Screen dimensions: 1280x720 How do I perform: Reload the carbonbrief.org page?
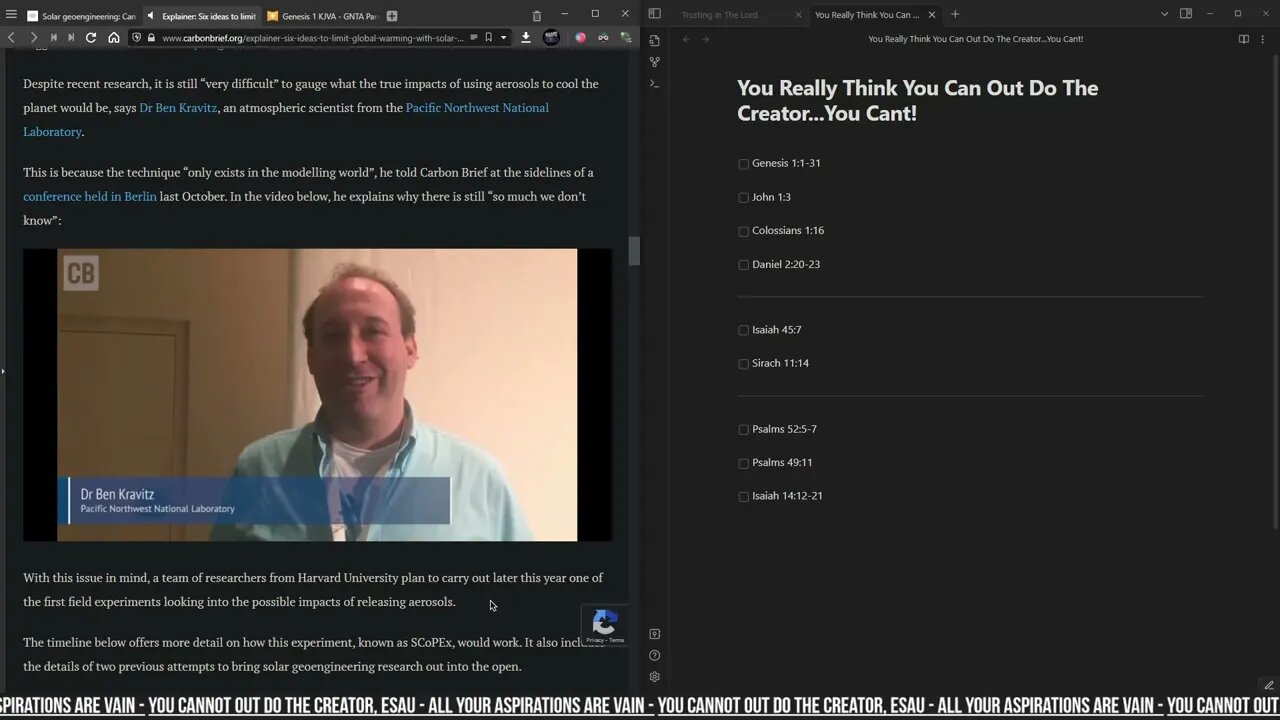[91, 37]
